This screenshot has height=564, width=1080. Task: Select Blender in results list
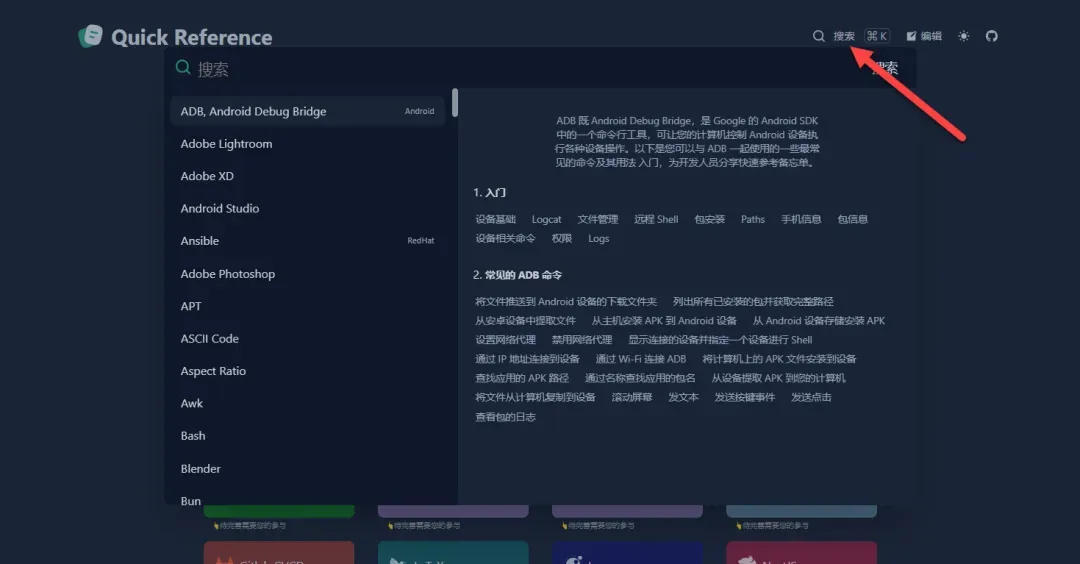pyautogui.click(x=307, y=468)
